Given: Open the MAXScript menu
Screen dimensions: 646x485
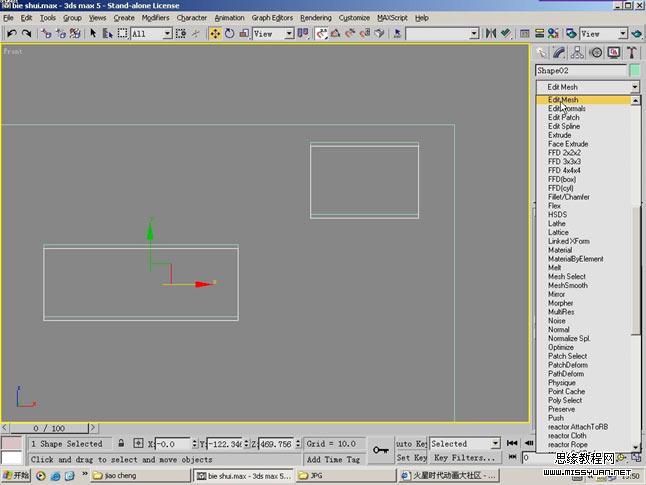Looking at the screenshot, I should pyautogui.click(x=392, y=18).
